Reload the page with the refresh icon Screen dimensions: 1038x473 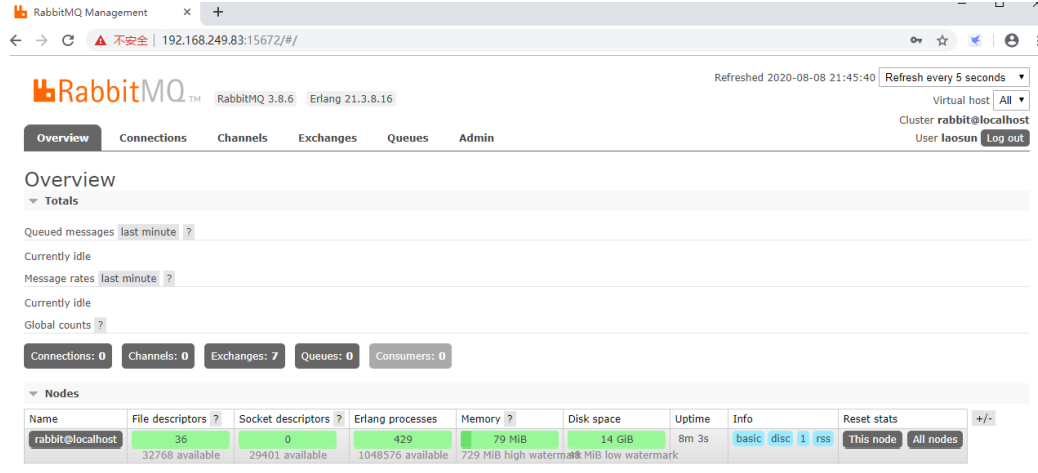pos(68,40)
